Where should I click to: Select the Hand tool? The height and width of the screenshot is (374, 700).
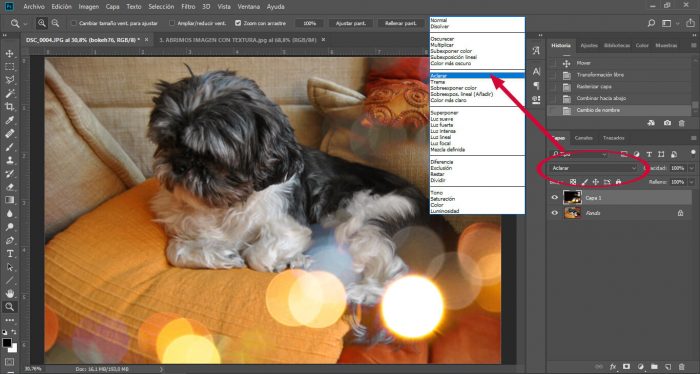9,294
